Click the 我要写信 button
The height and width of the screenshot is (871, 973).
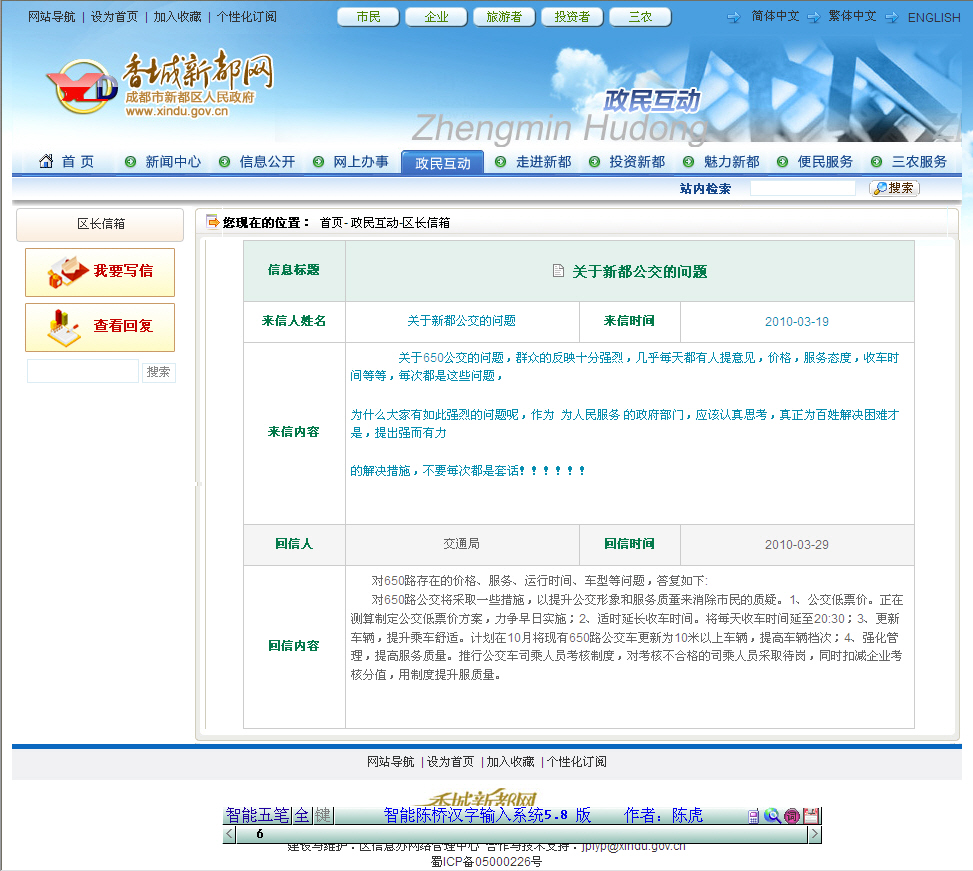(x=100, y=272)
